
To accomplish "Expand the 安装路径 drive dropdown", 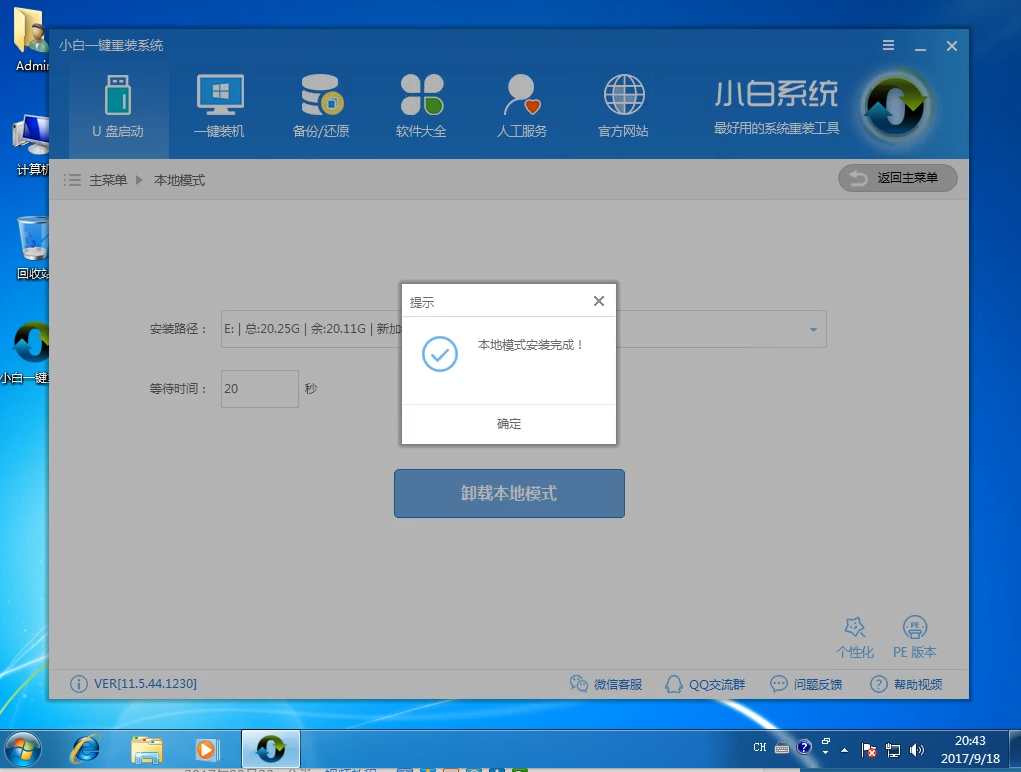I will (813, 329).
